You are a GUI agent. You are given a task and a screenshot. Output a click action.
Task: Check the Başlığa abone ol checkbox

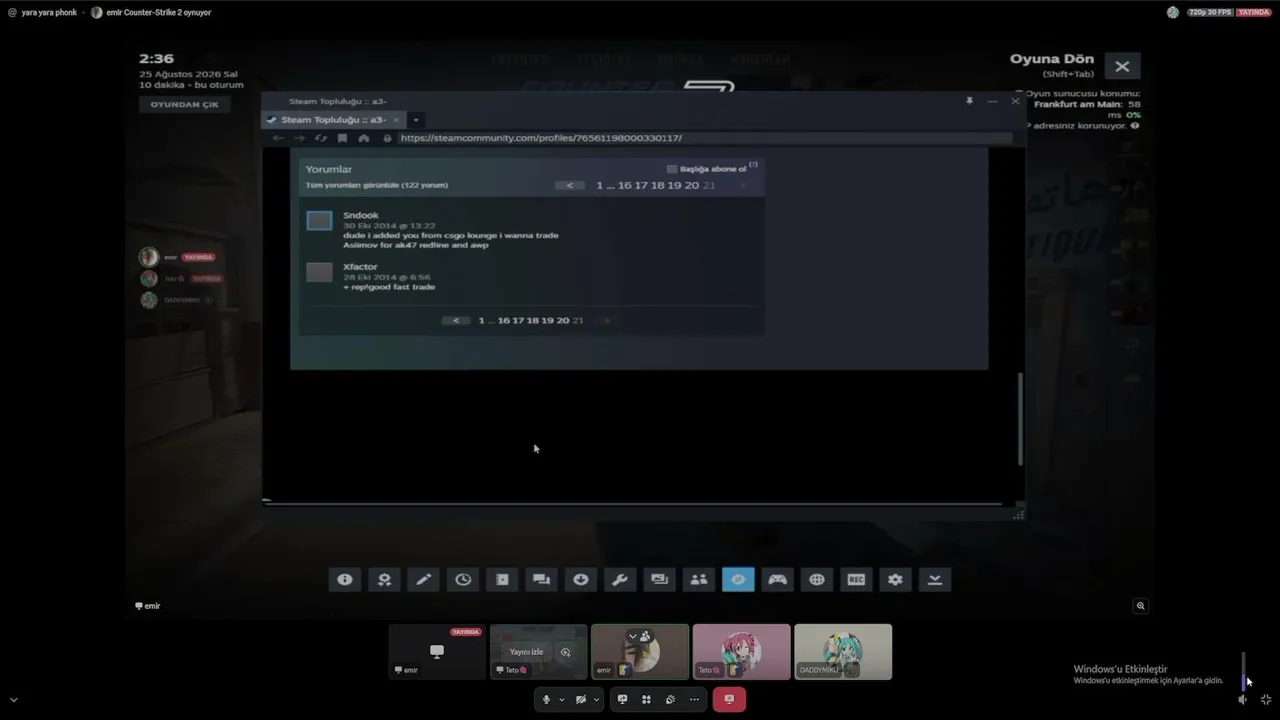coord(672,169)
